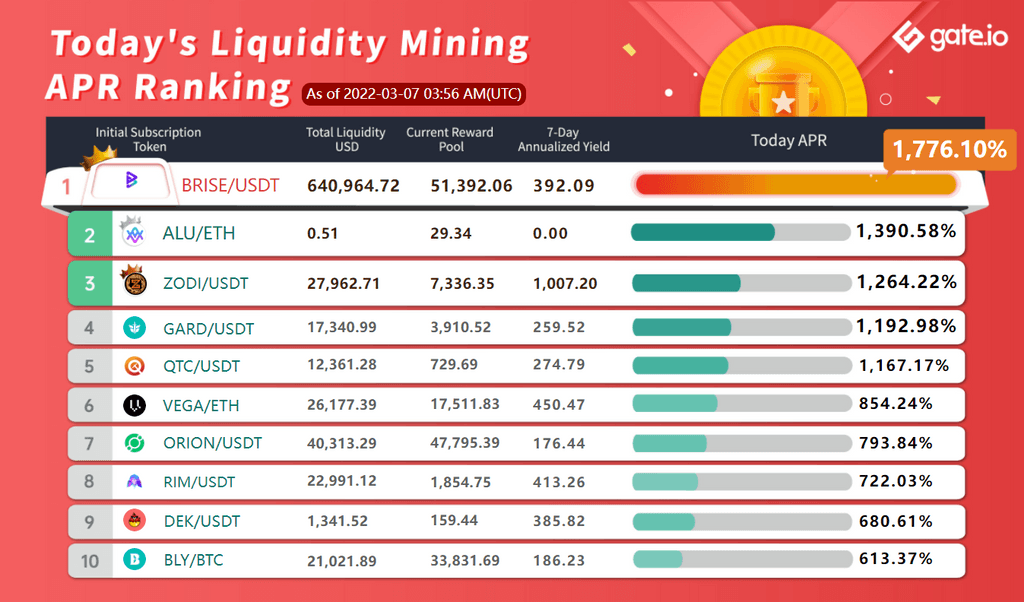Click the gate.io logo
1024x602 pixels.
coord(950,39)
